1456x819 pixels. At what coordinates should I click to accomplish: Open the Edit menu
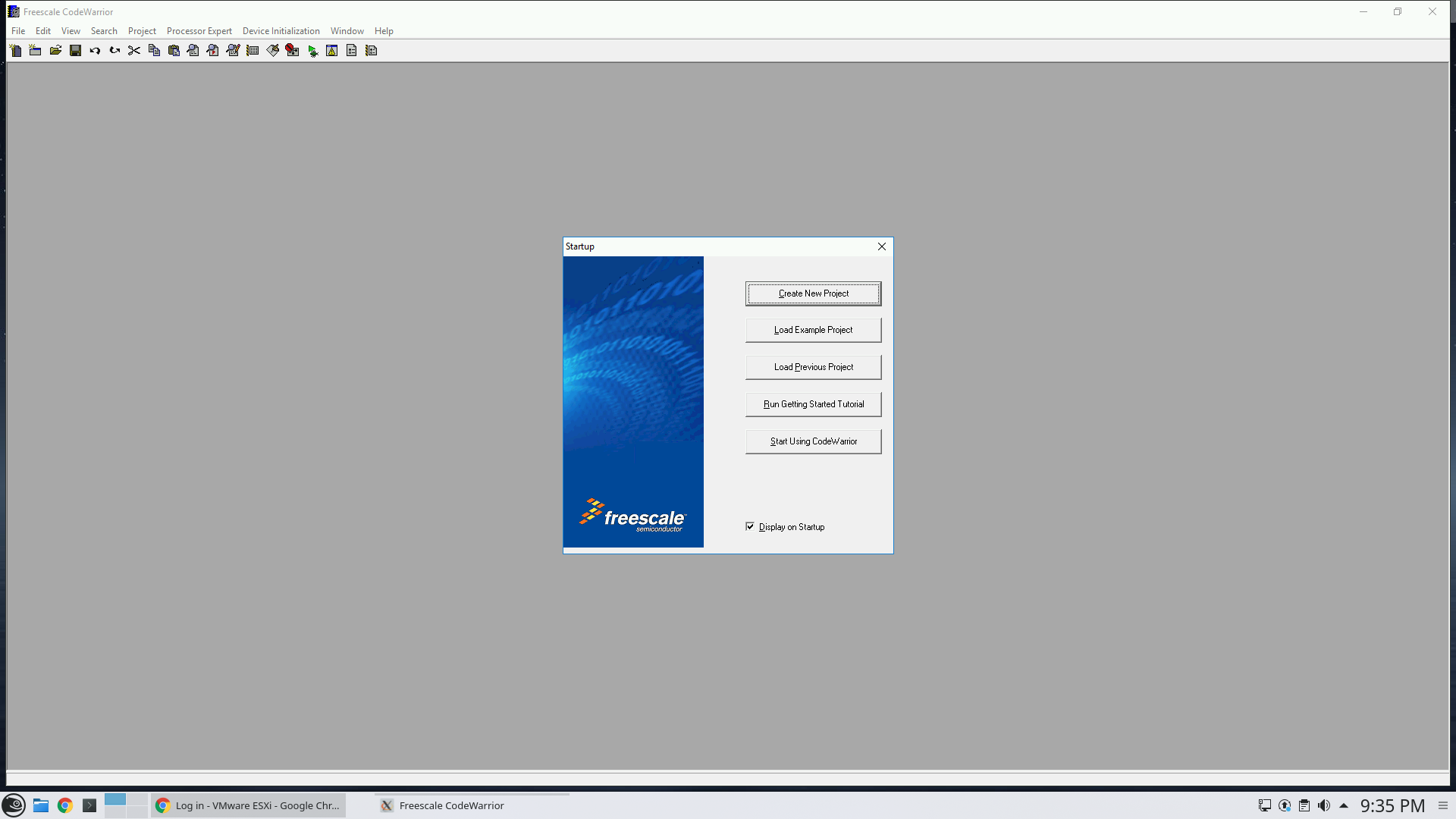[43, 31]
